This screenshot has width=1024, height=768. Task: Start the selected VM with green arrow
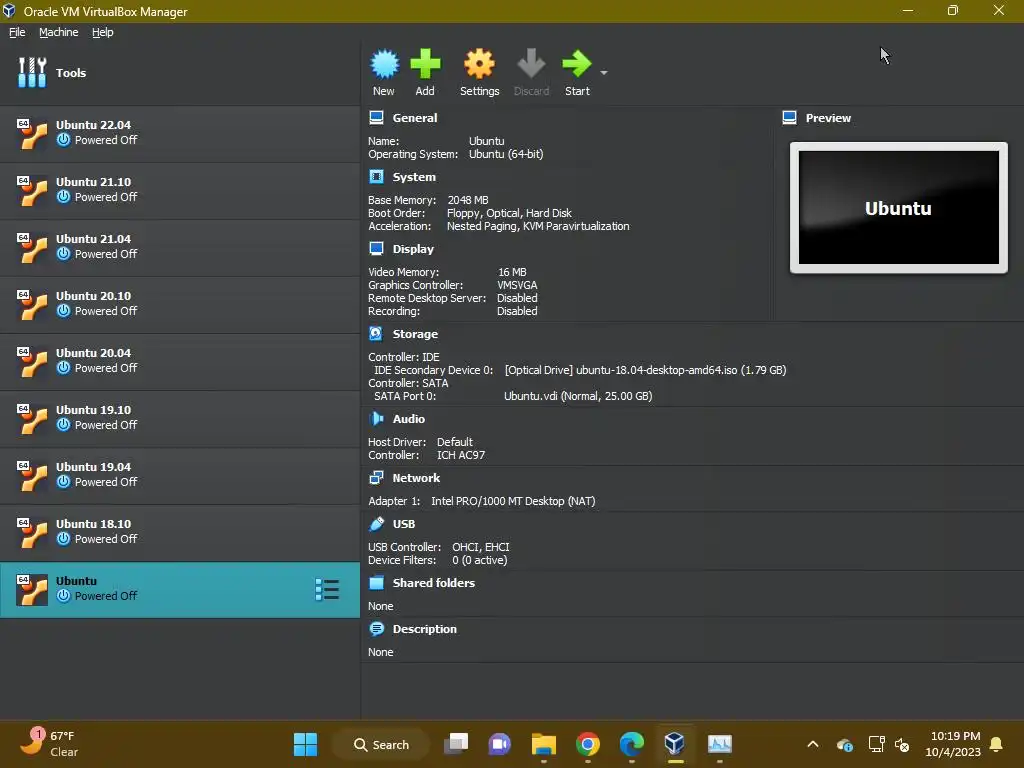point(577,64)
